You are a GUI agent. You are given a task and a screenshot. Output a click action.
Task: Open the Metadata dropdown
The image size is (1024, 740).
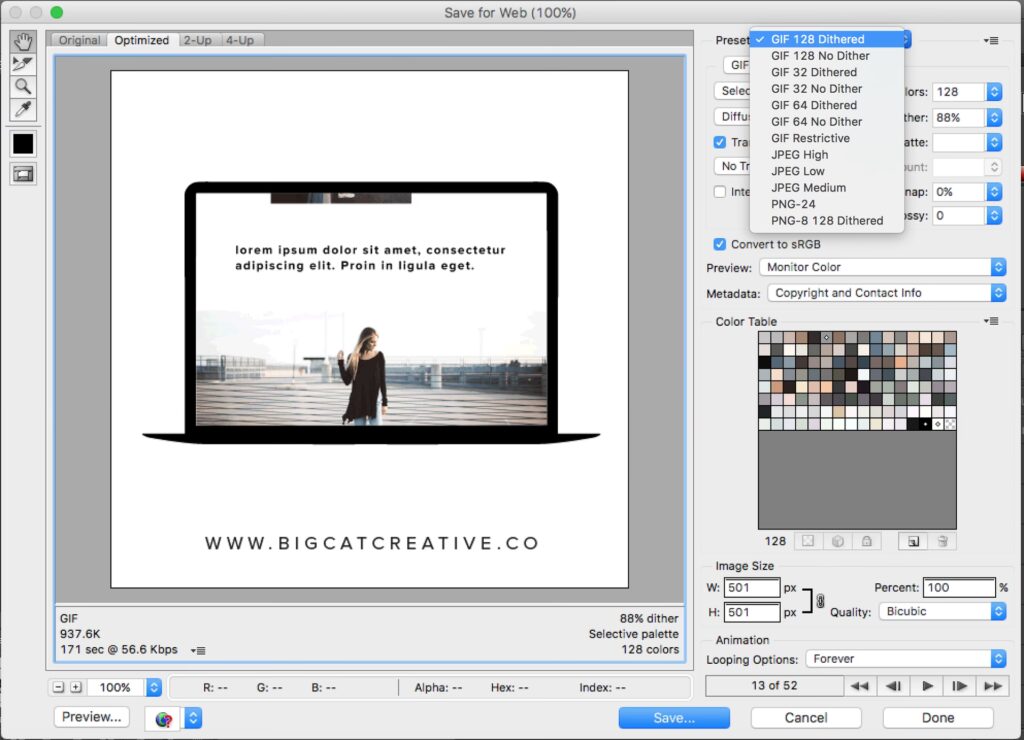point(886,293)
